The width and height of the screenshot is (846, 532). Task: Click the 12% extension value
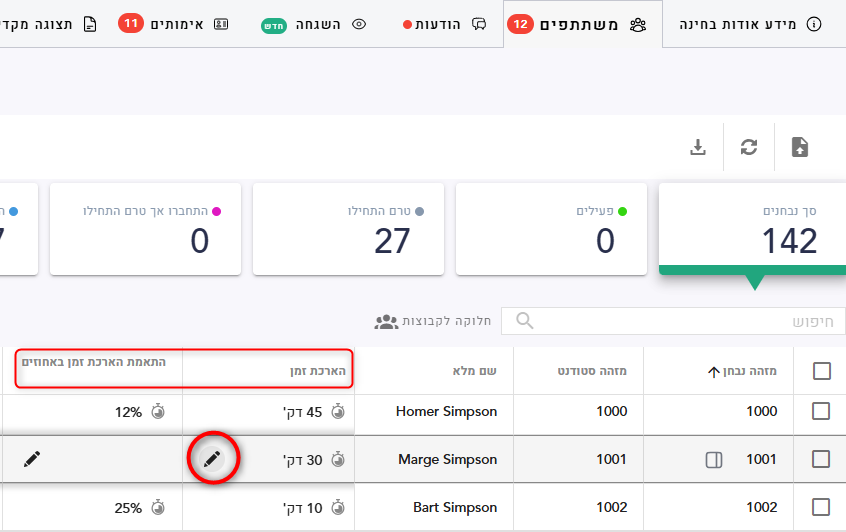point(128,412)
